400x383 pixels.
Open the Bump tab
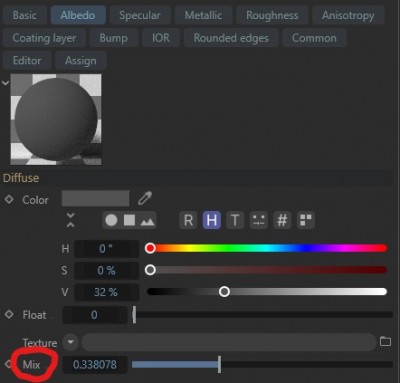(113, 38)
